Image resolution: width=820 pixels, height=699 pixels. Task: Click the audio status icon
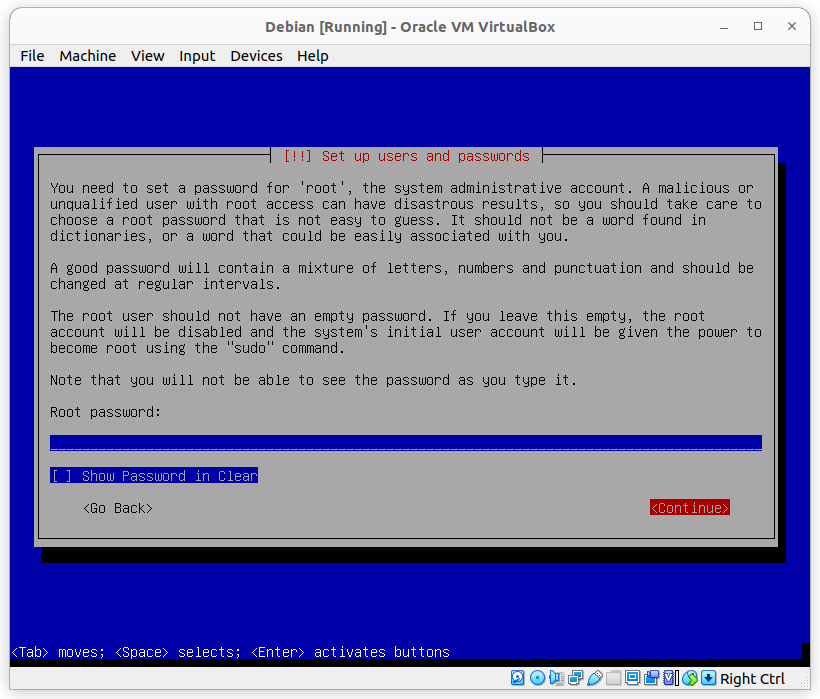[x=556, y=678]
